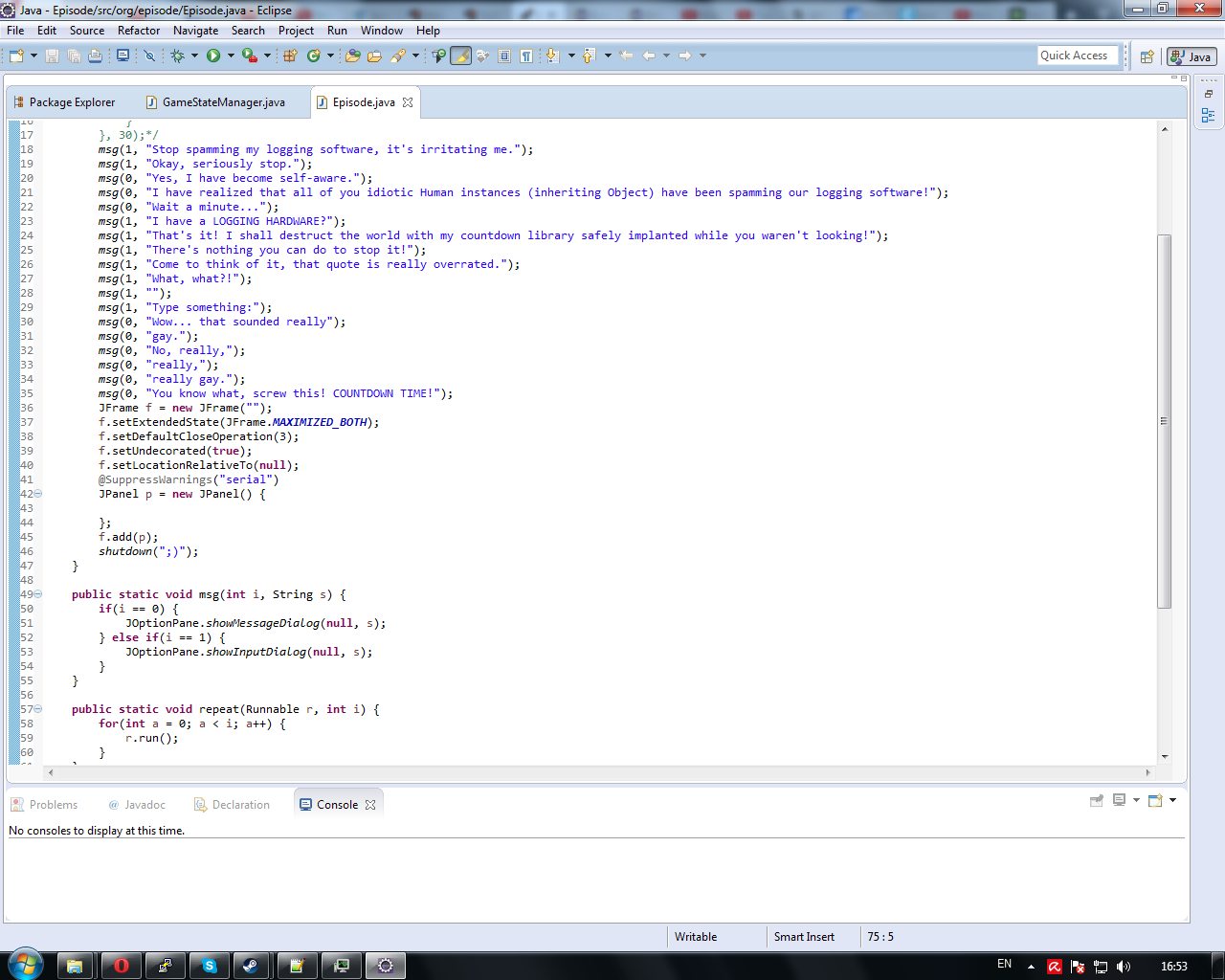This screenshot has height=980, width=1225.
Task: Collapse the fold marker at line 42
Action: click(x=38, y=494)
